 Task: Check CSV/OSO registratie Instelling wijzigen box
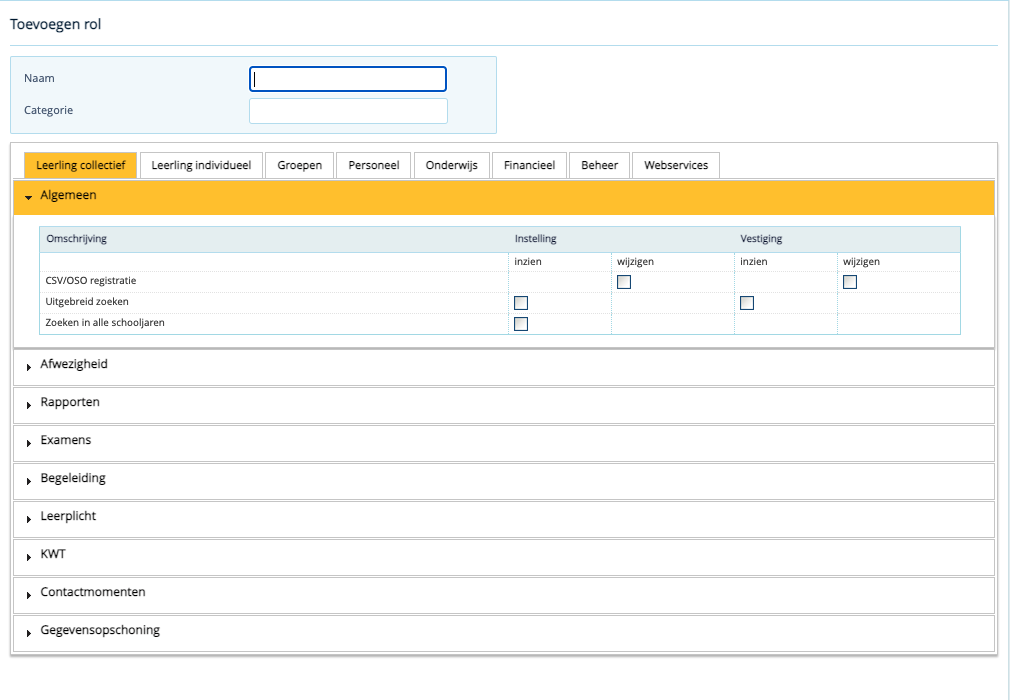624,282
